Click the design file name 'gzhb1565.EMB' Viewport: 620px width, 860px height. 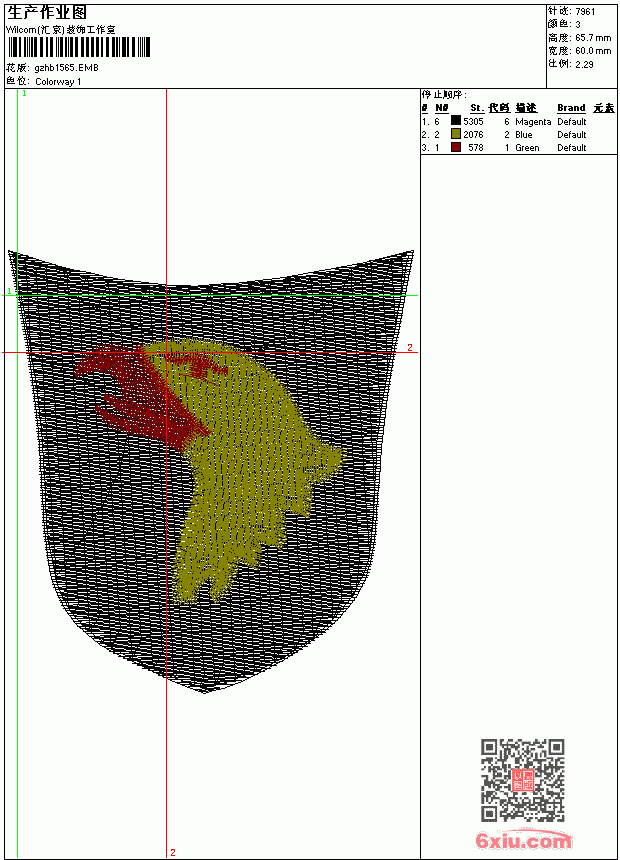coord(66,68)
